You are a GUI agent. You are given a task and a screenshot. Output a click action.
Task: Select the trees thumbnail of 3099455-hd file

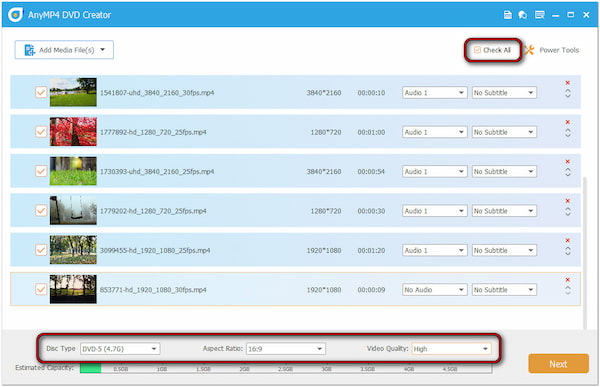(x=73, y=250)
